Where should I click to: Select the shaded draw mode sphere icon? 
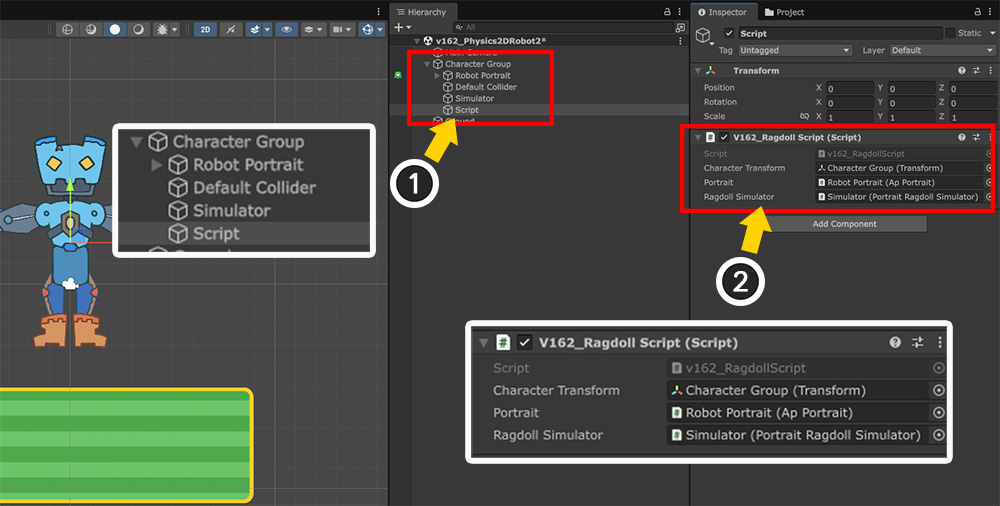tap(115, 29)
